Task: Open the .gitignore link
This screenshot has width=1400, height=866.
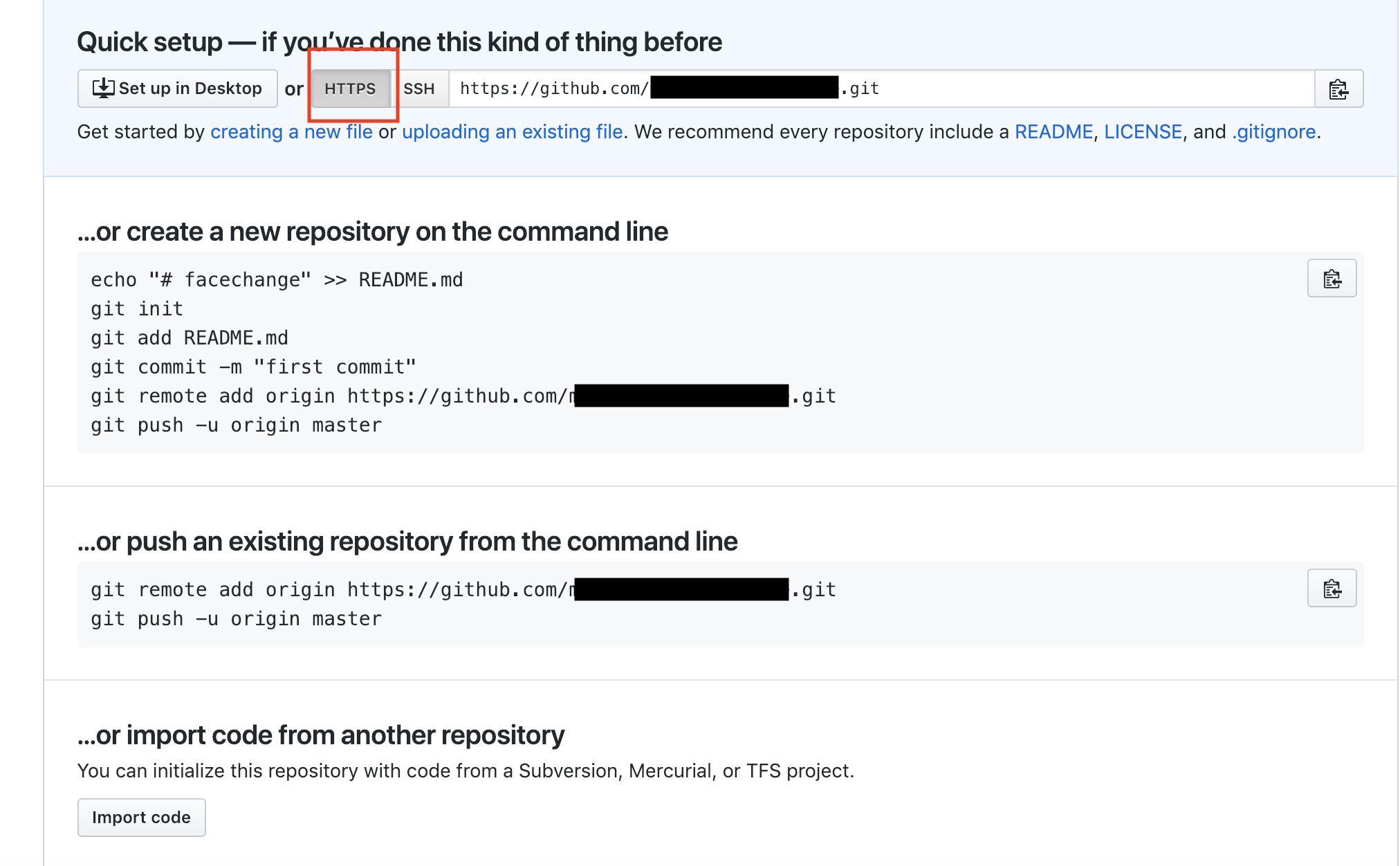Action: [1273, 131]
